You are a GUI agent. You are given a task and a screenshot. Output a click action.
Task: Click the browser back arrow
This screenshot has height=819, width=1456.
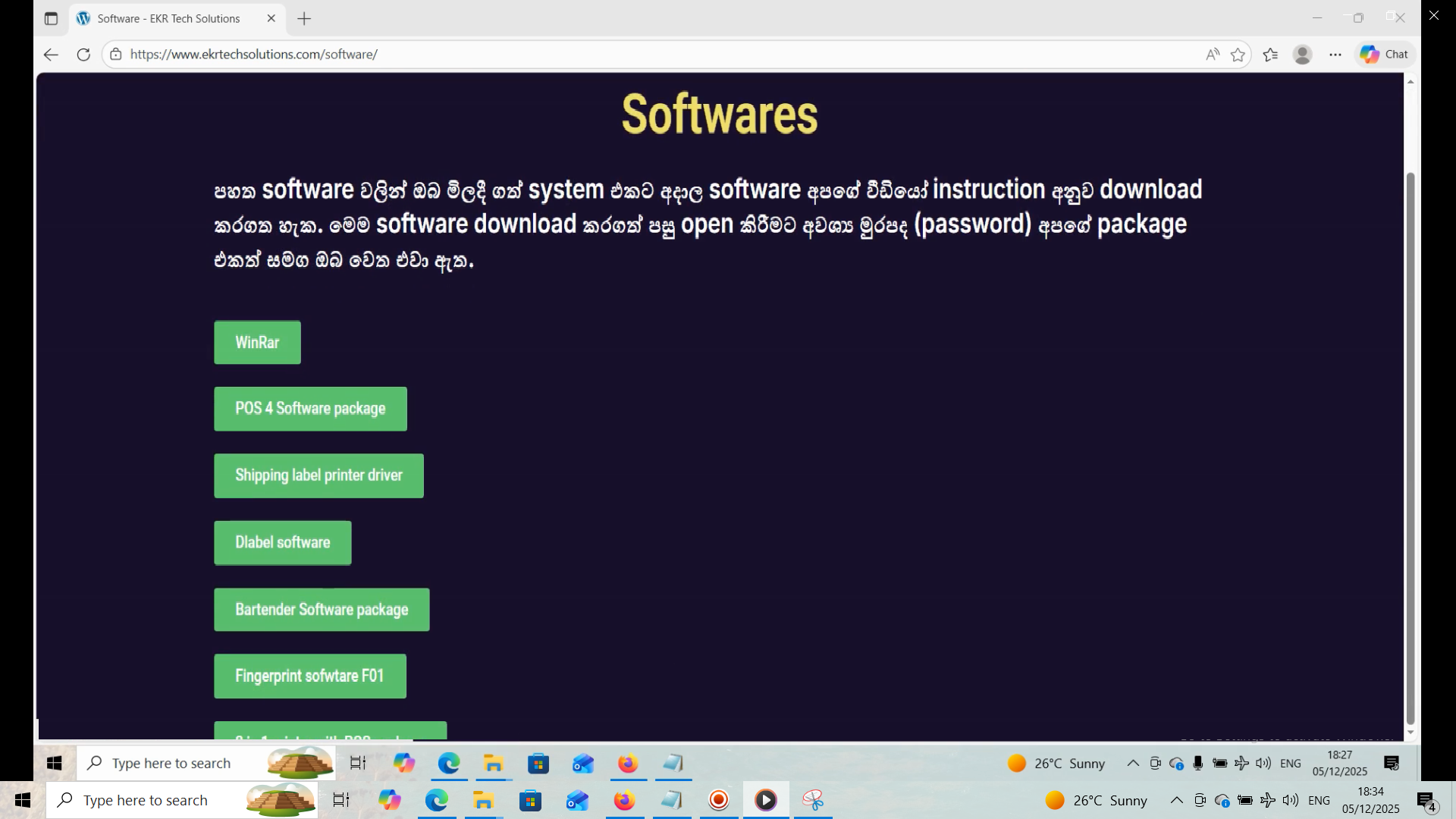pos(50,54)
